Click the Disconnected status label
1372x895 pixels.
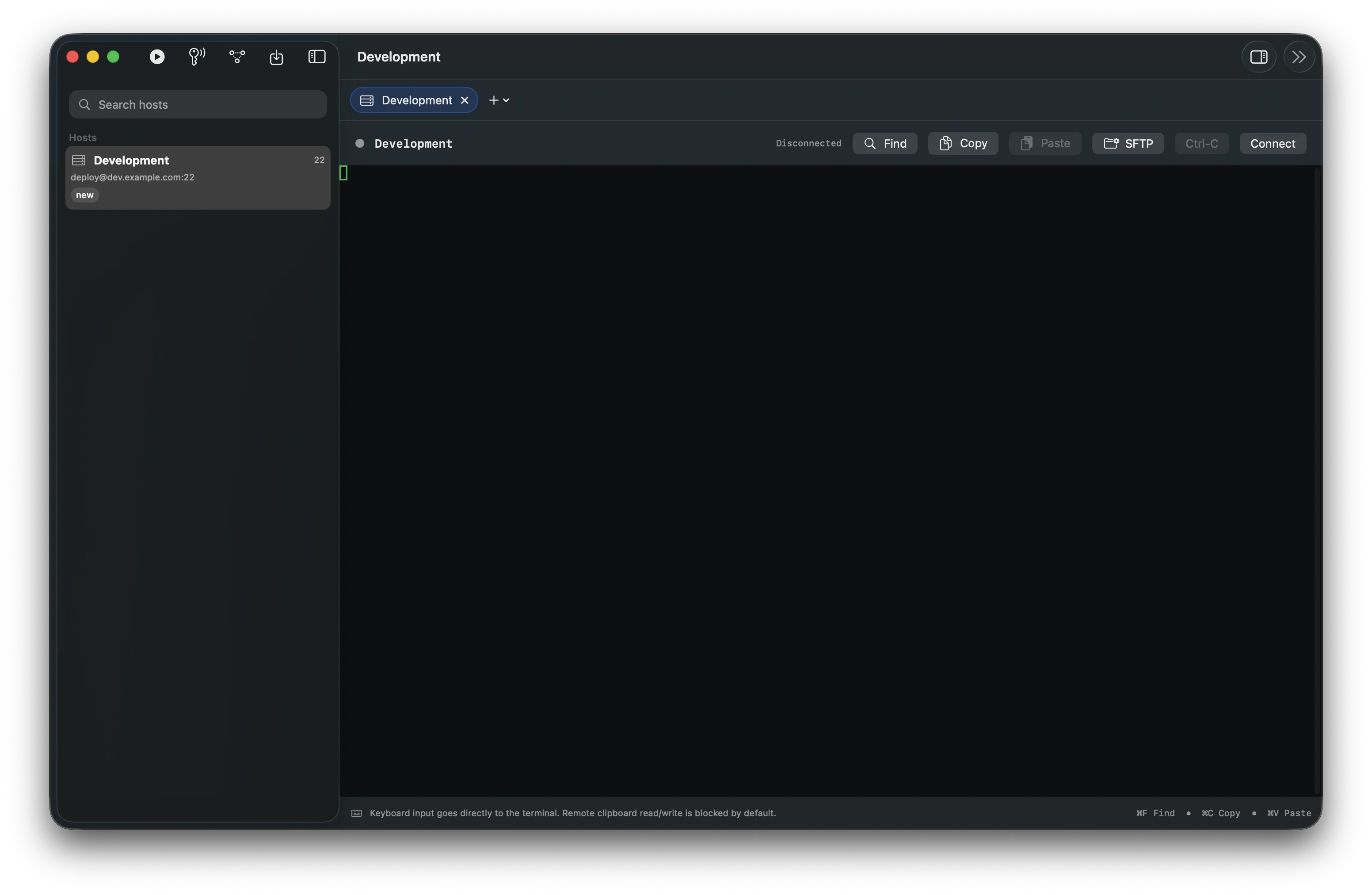(x=808, y=143)
